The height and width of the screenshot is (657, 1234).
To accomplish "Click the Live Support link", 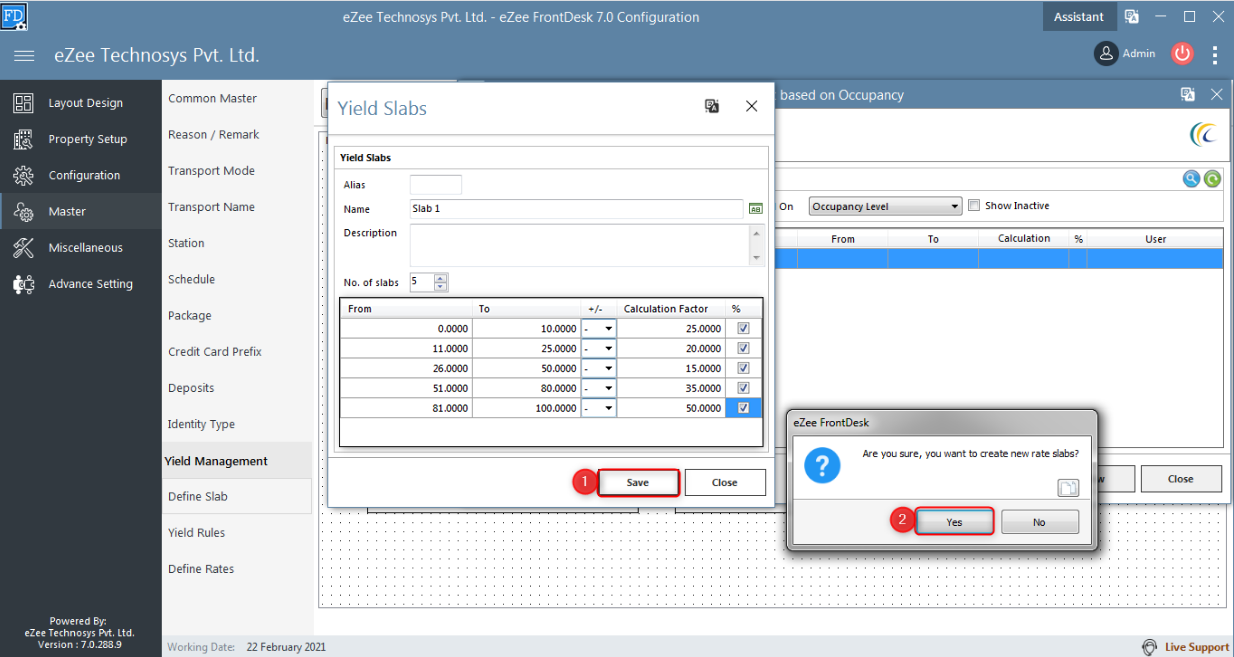I will pos(1197,647).
